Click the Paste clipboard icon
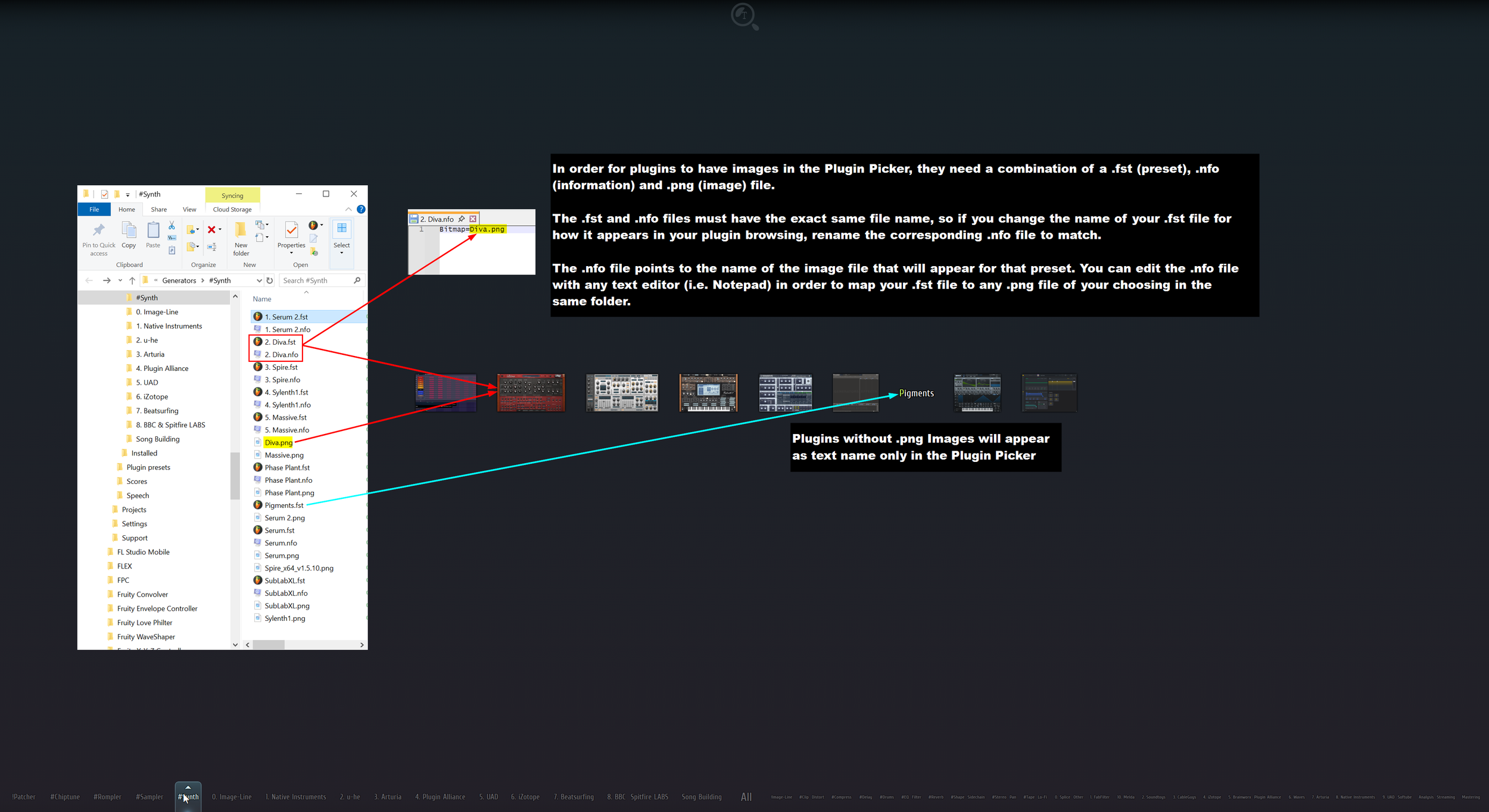Viewport: 1489px width, 812px height. tap(153, 230)
